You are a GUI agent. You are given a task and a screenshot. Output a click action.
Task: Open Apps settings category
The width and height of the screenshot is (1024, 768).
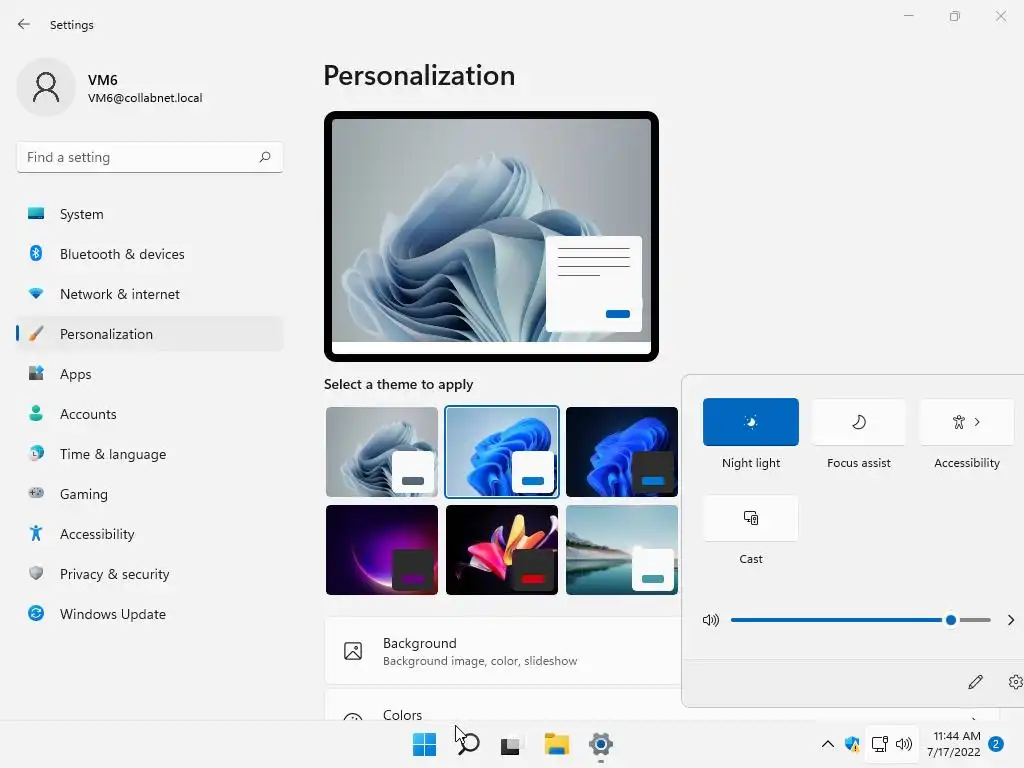coord(150,374)
